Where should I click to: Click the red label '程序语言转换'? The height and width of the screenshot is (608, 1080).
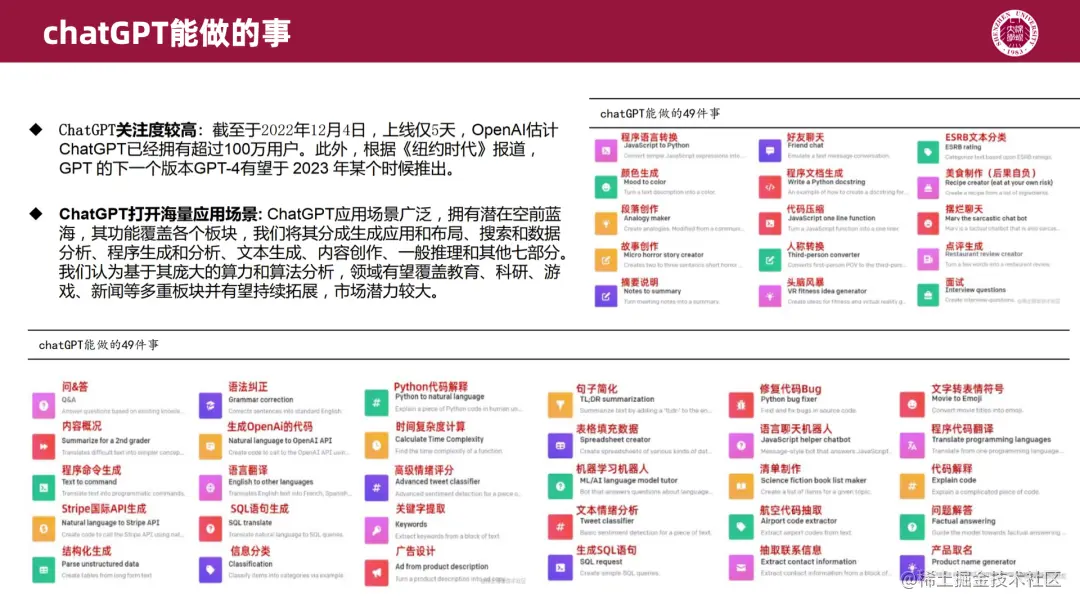[x=650, y=137]
